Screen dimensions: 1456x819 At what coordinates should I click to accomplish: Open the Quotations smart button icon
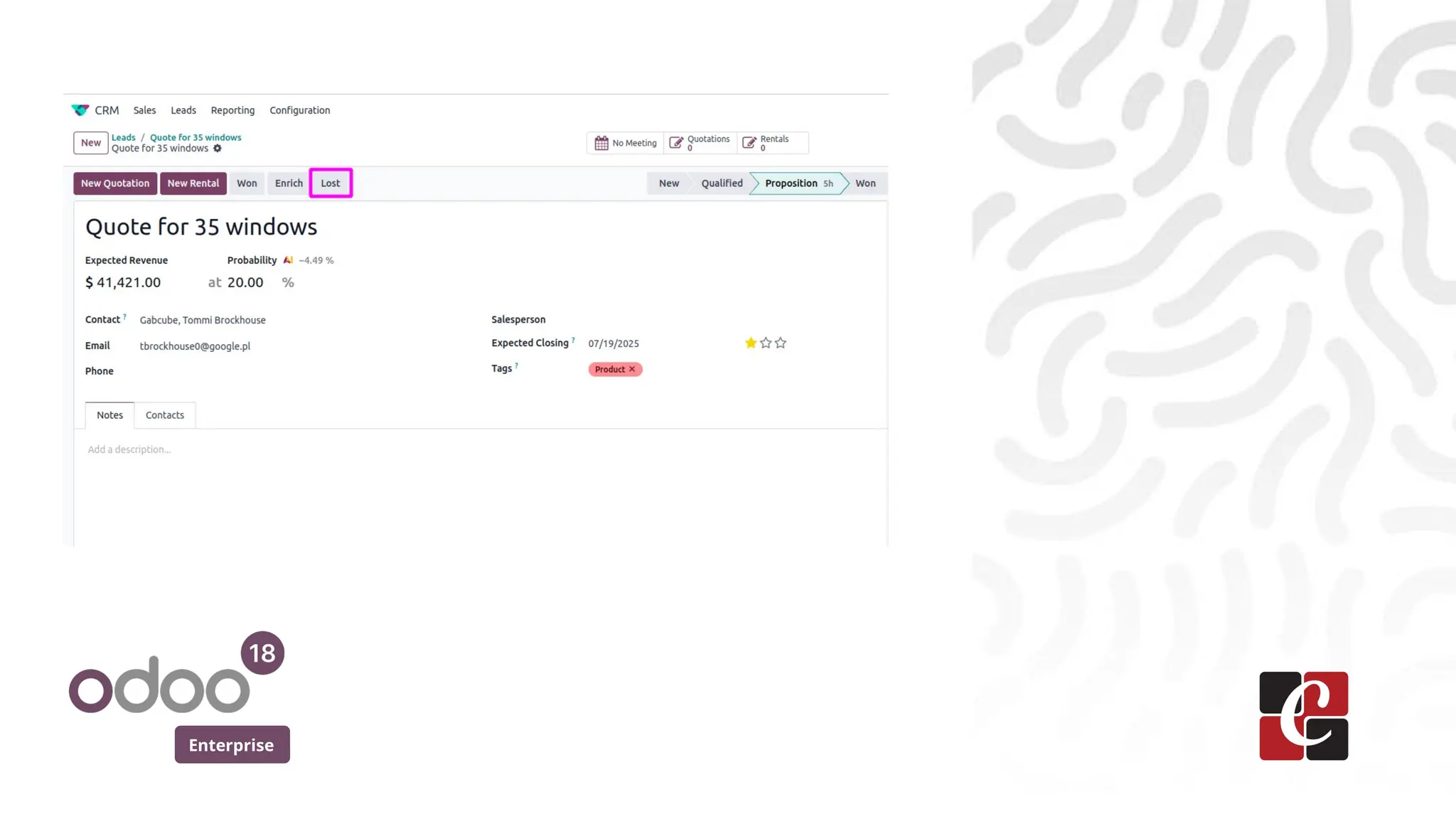[676, 143]
